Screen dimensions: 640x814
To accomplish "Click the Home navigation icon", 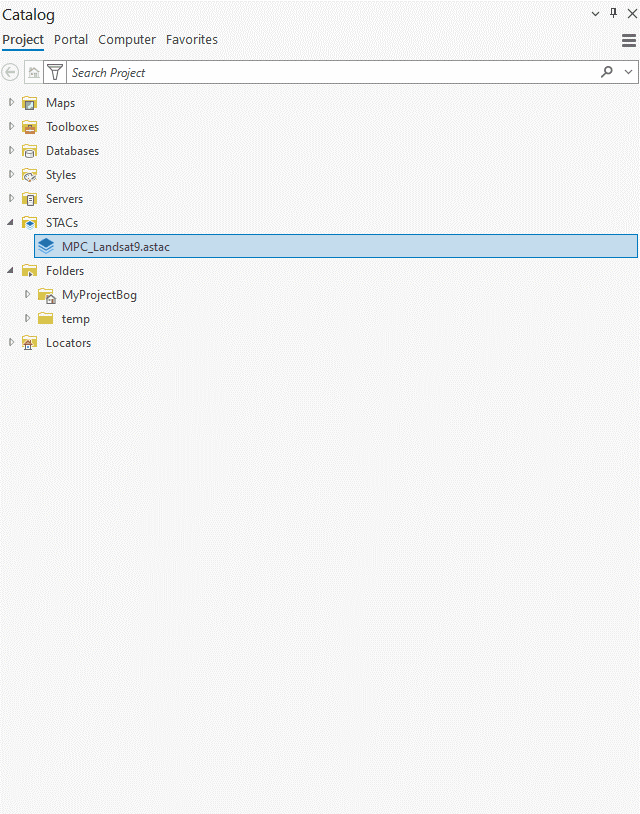I will 34,72.
